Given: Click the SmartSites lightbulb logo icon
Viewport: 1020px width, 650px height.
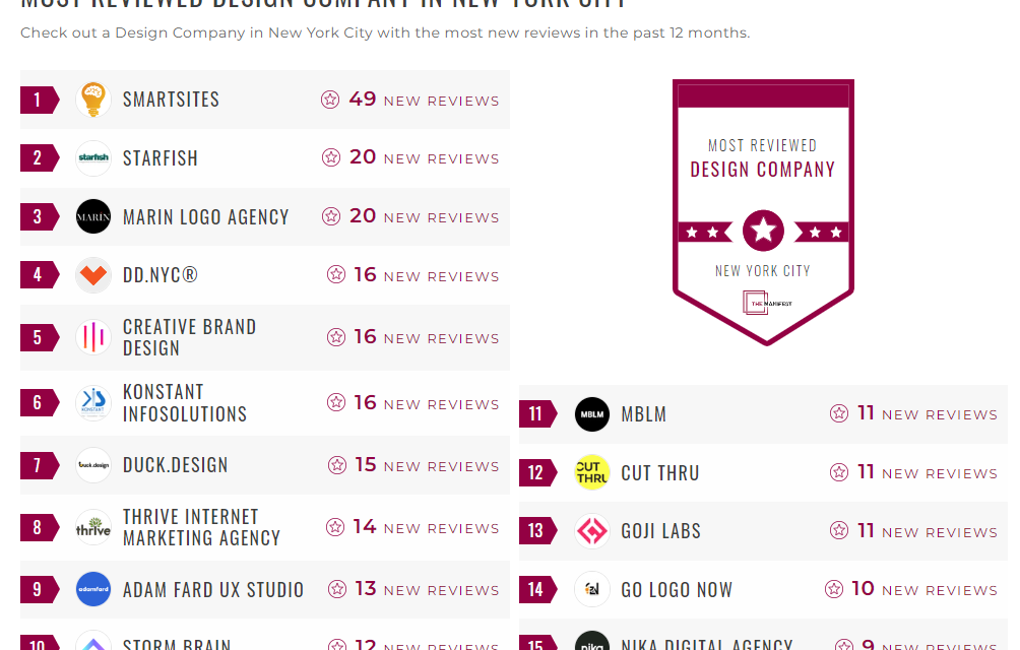Looking at the screenshot, I should click(93, 100).
